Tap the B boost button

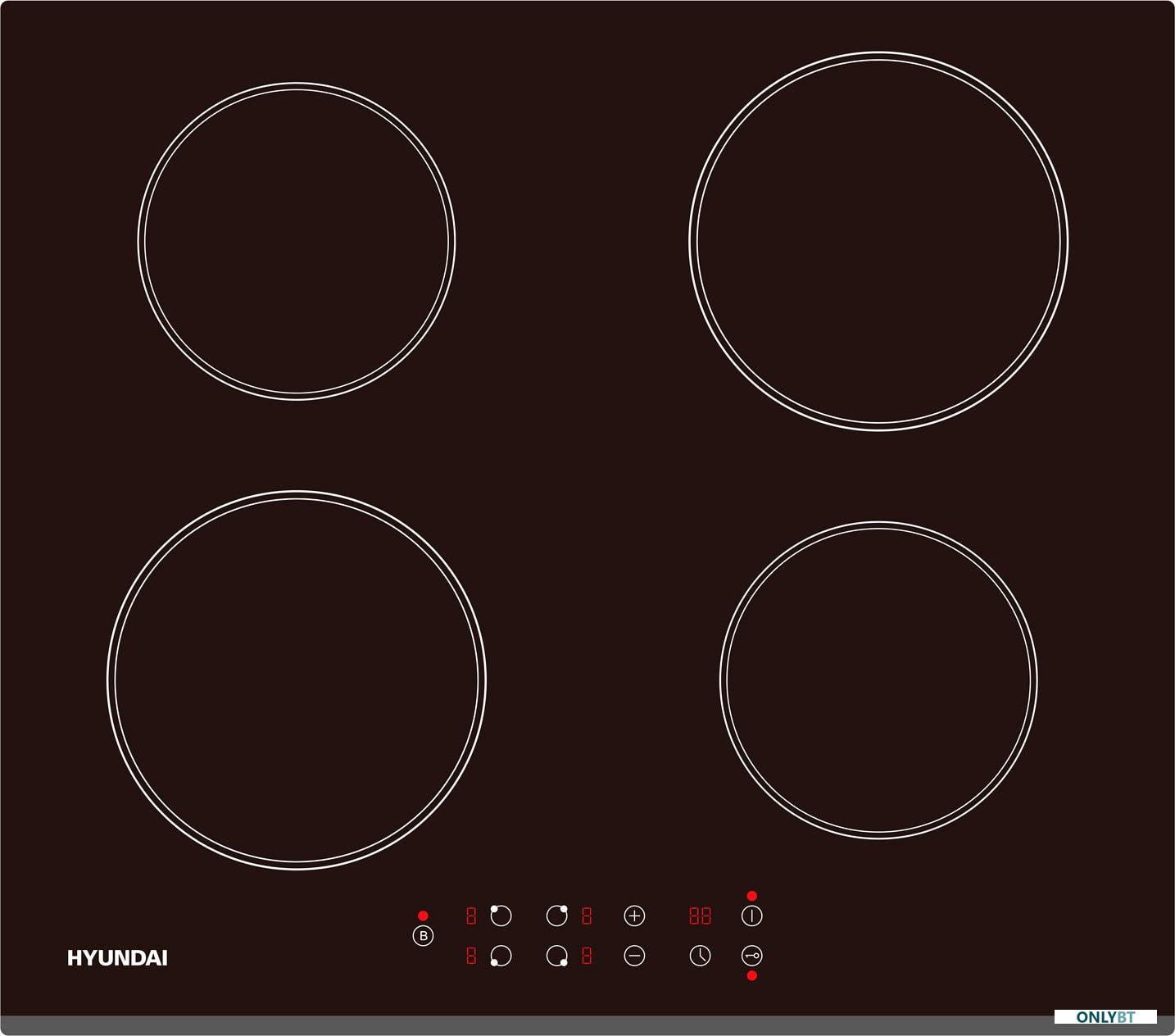tap(423, 935)
